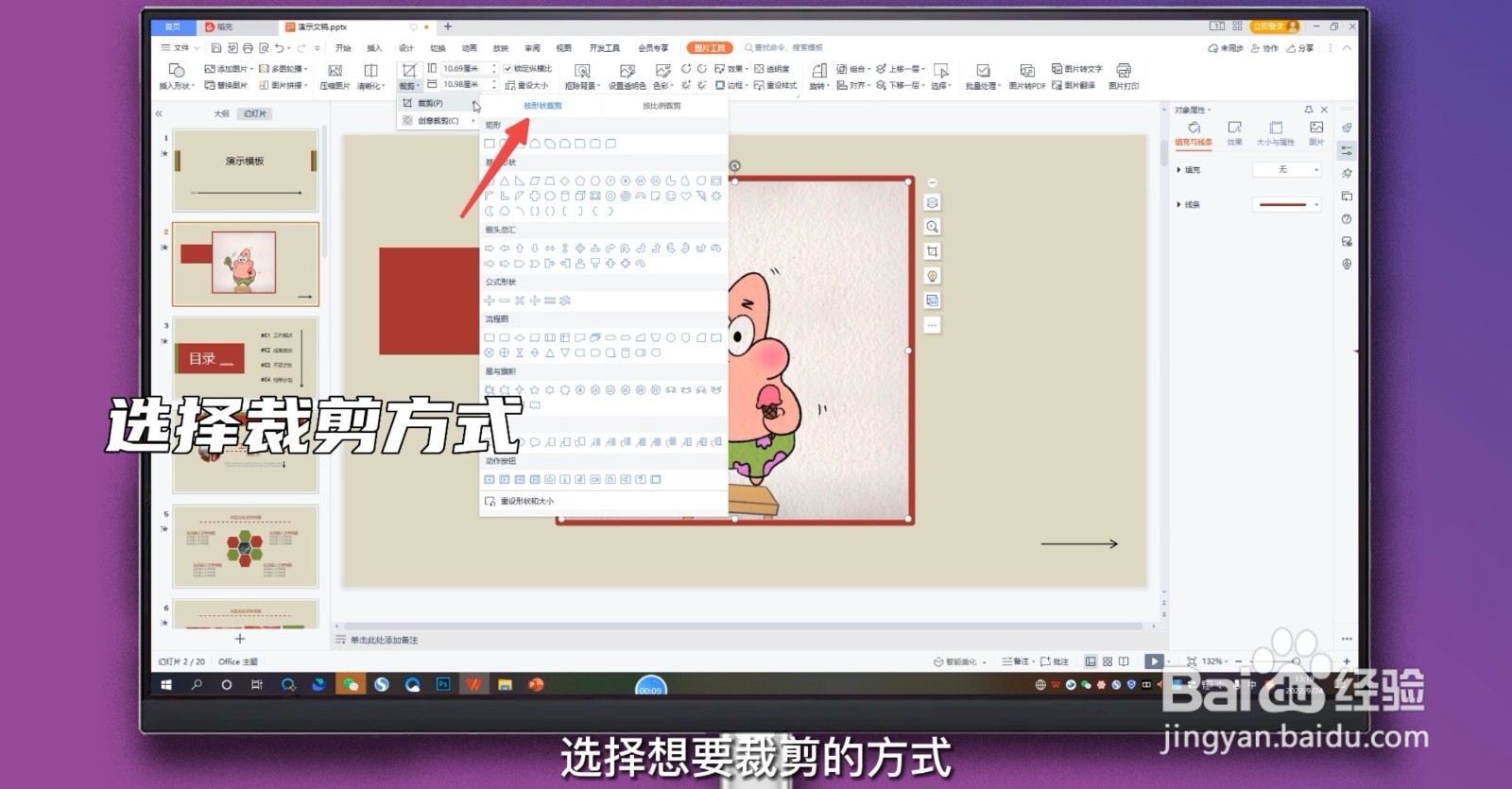This screenshot has width=1512, height=789.
Task: Click the save icon in the quick access bar
Action: [x=216, y=48]
